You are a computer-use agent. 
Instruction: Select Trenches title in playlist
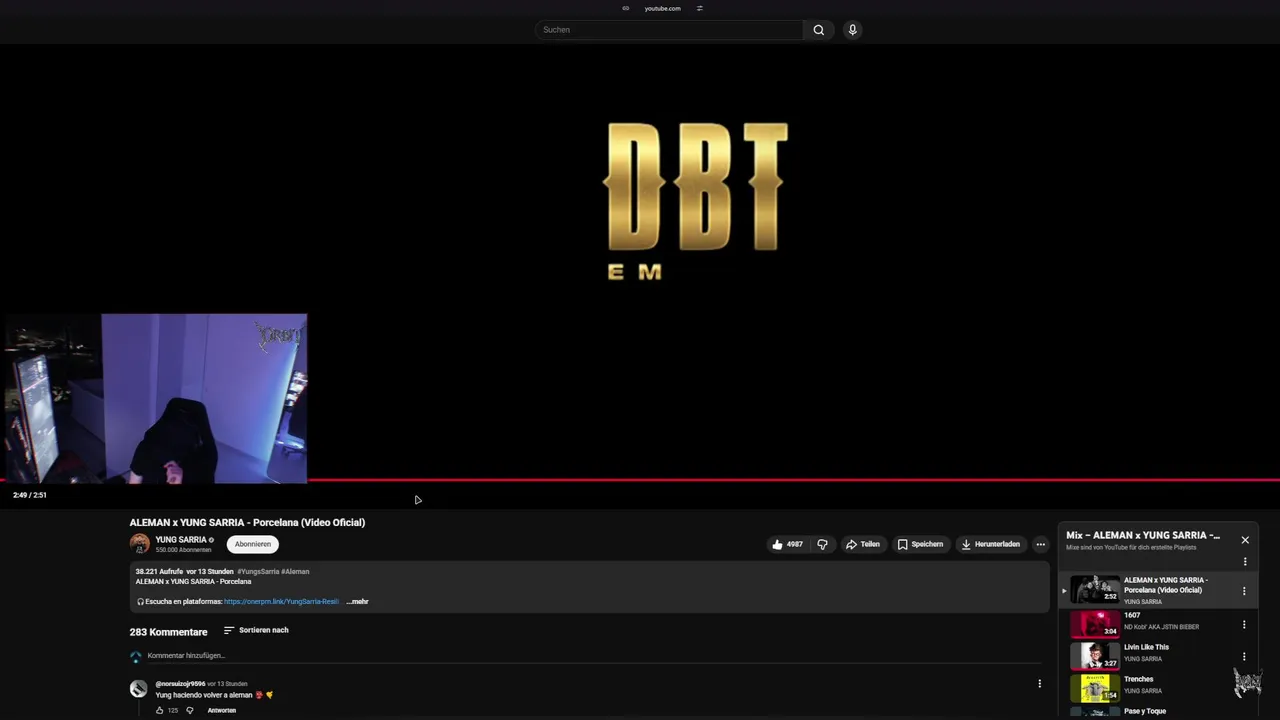pyautogui.click(x=1138, y=679)
